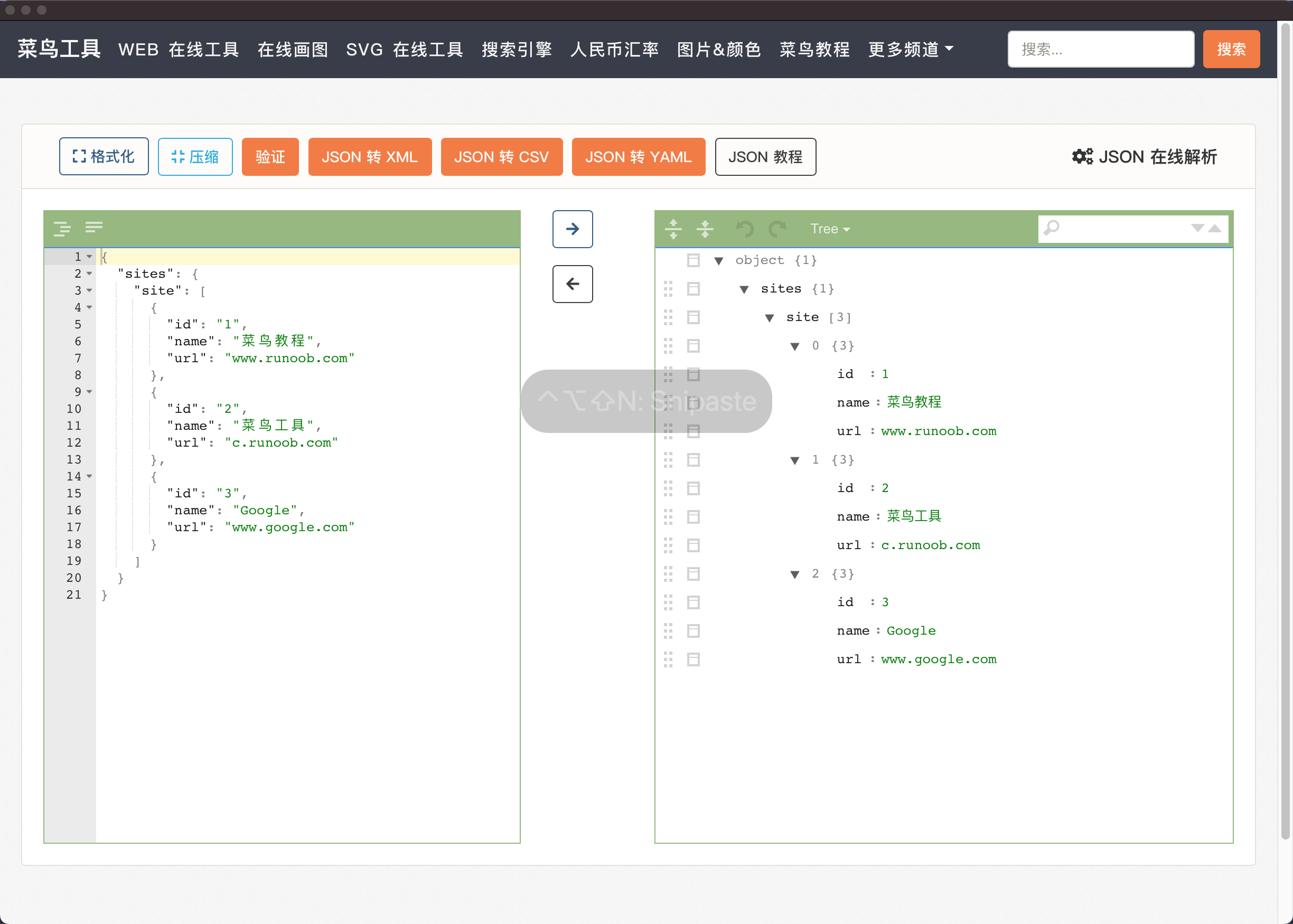The image size is (1293, 924).
Task: Click next search result arrow in tree search
Action: (x=1197, y=228)
